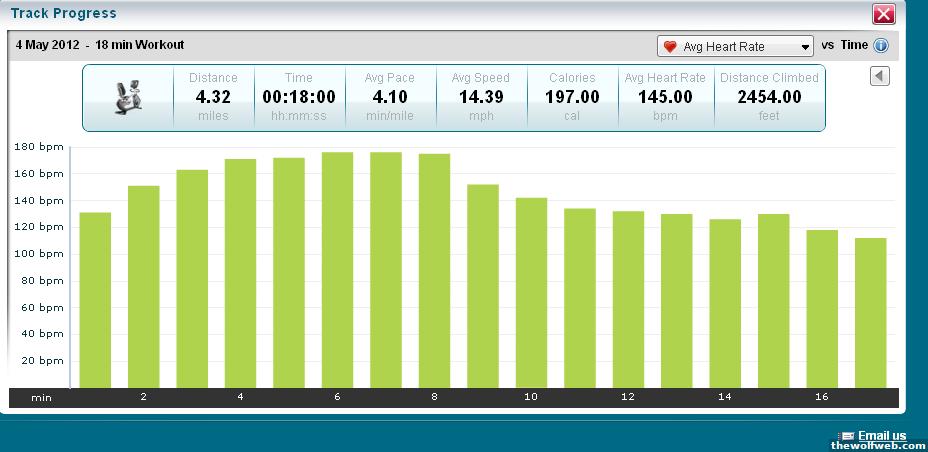Collapse the stats panel with the arrow button
This screenshot has height=452, width=928.
(880, 77)
